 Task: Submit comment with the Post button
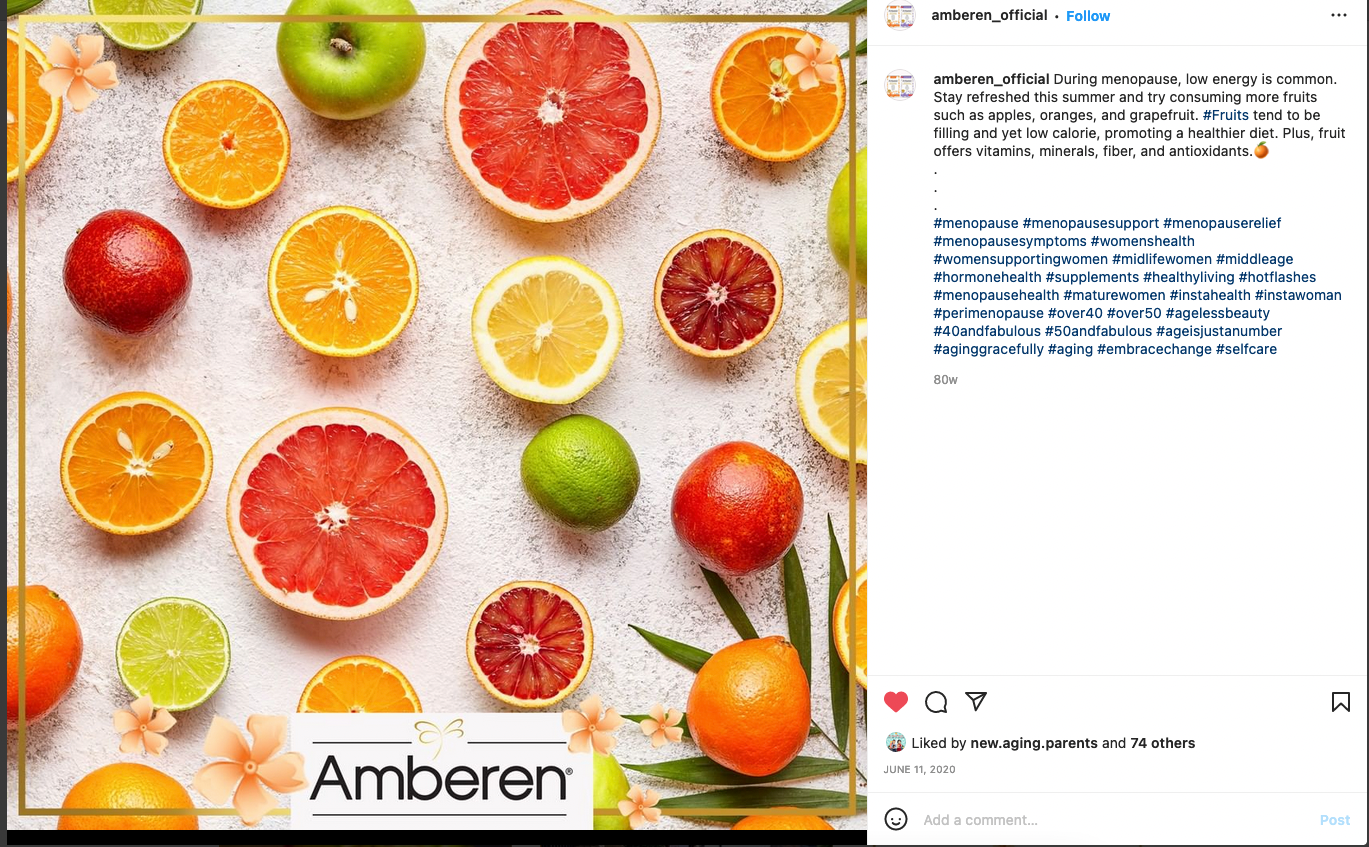click(x=1335, y=820)
